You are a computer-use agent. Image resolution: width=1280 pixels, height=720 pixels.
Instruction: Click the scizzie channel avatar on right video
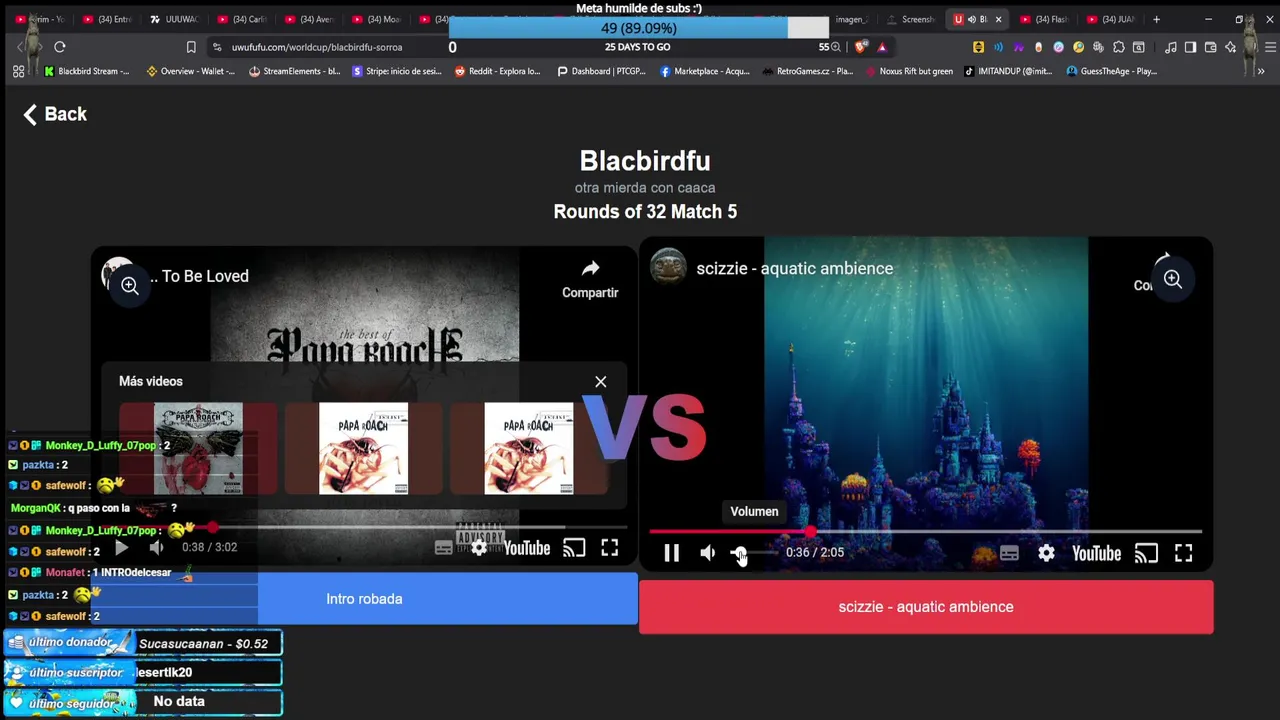pyautogui.click(x=668, y=268)
